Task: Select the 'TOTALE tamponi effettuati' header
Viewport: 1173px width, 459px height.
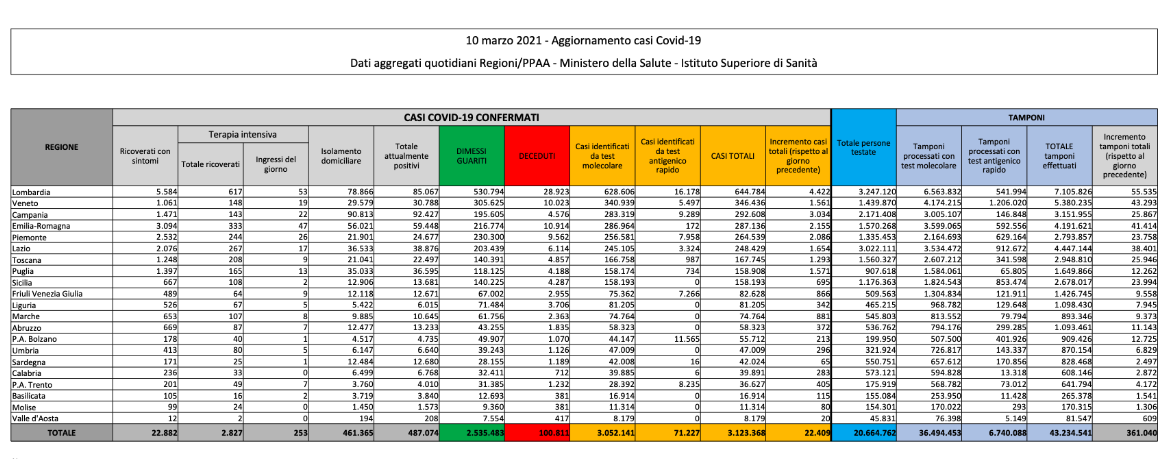Action: [1061, 155]
